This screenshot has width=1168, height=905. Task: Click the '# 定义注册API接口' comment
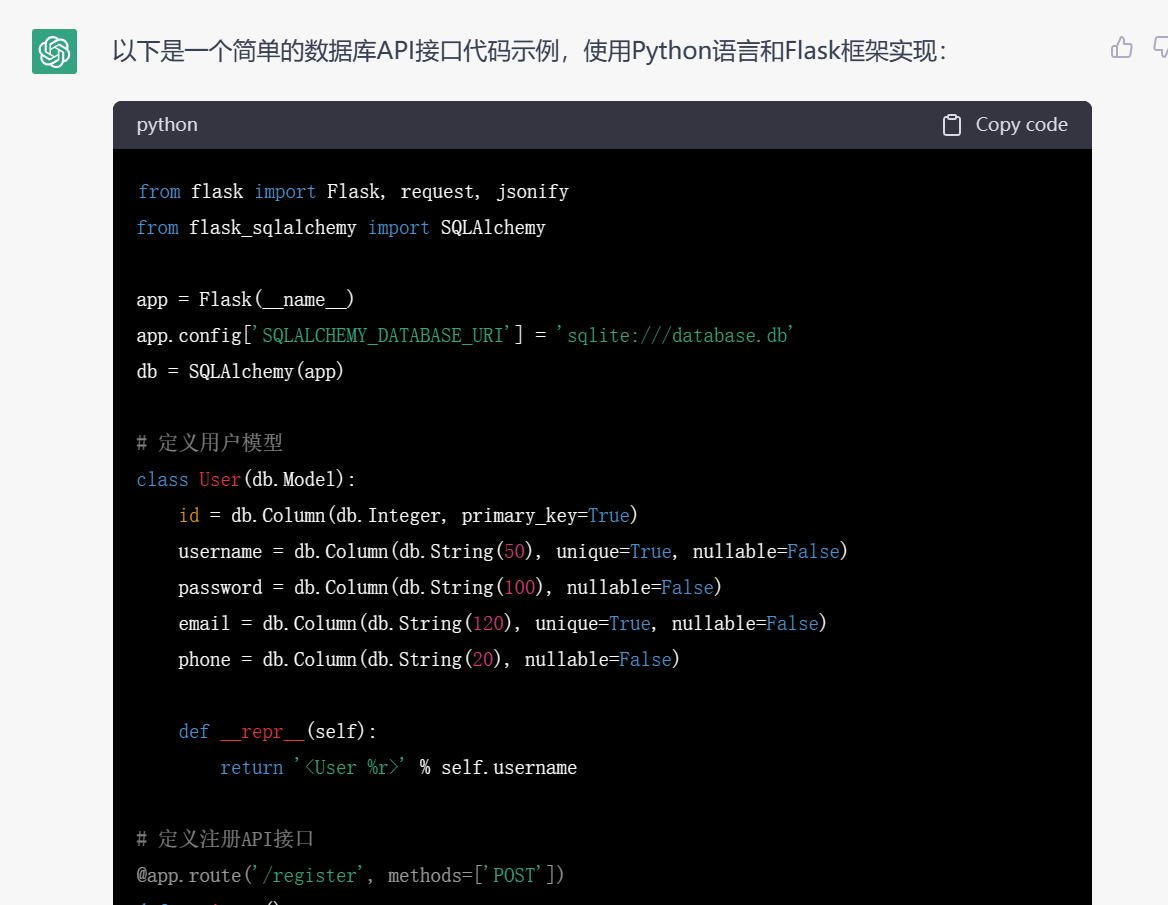[x=225, y=839]
